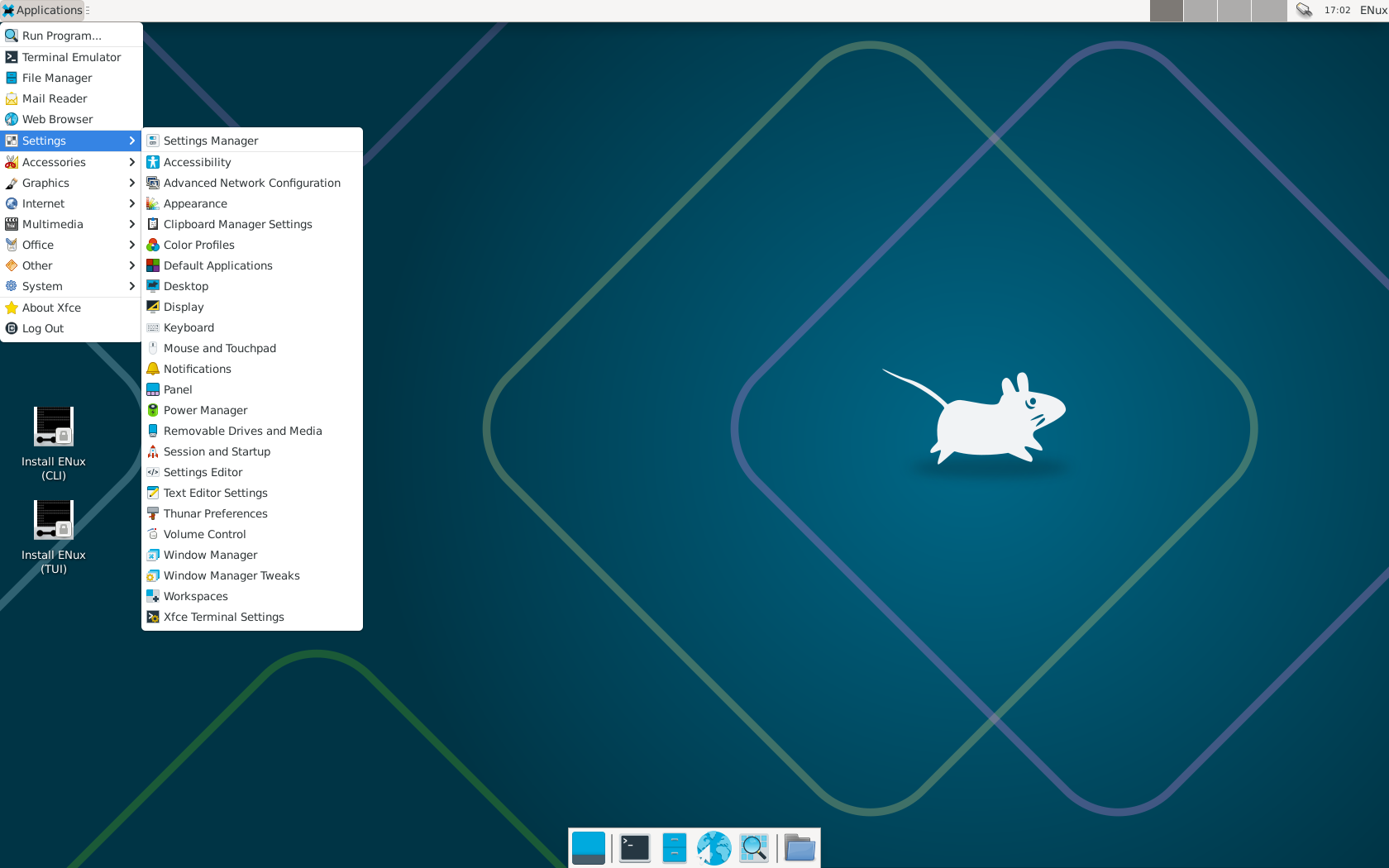Select Keyboard in the Settings submenu
Screen dimensions: 1389x868
tap(252, 327)
